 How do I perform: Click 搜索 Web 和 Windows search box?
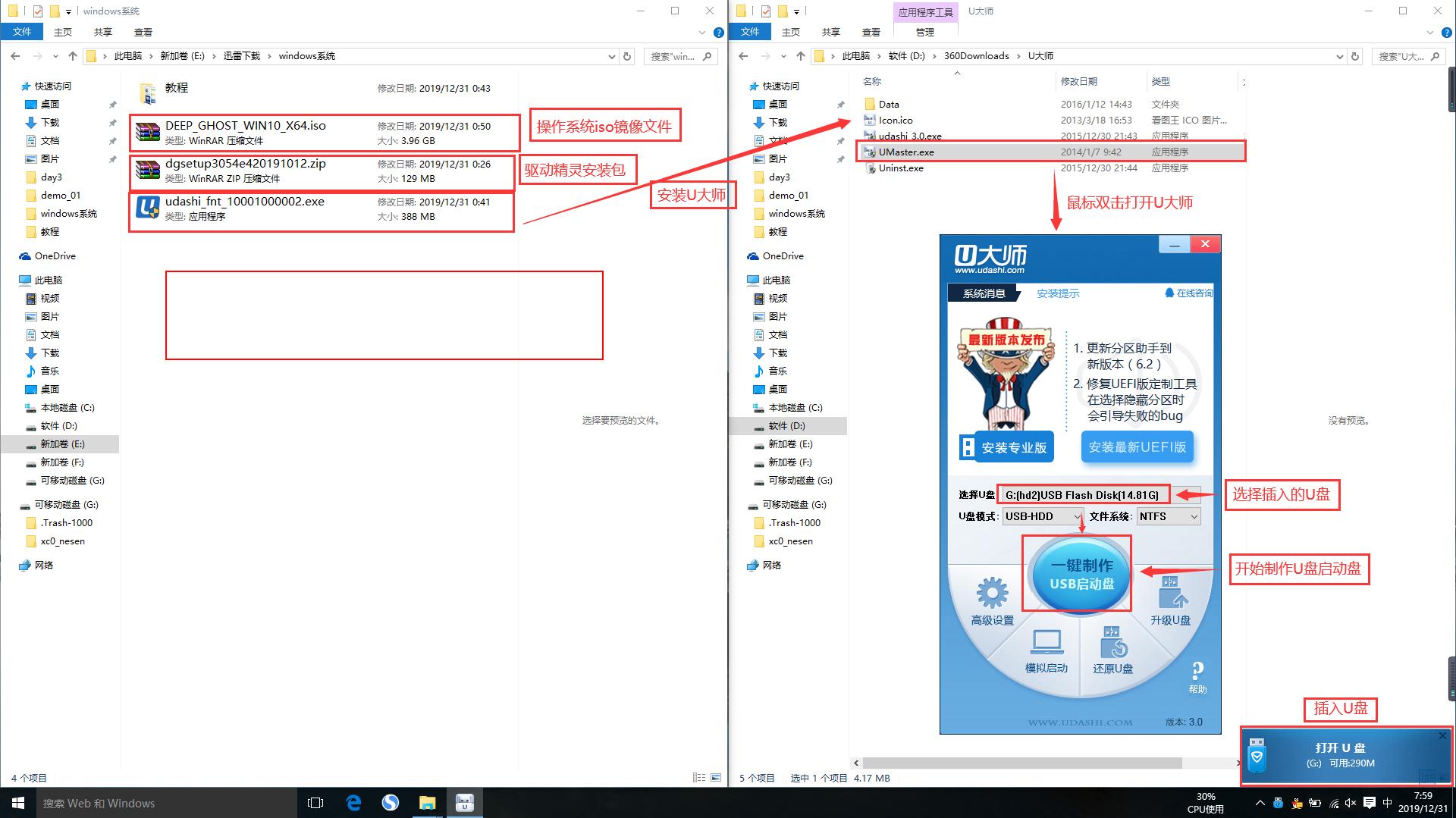[x=166, y=803]
